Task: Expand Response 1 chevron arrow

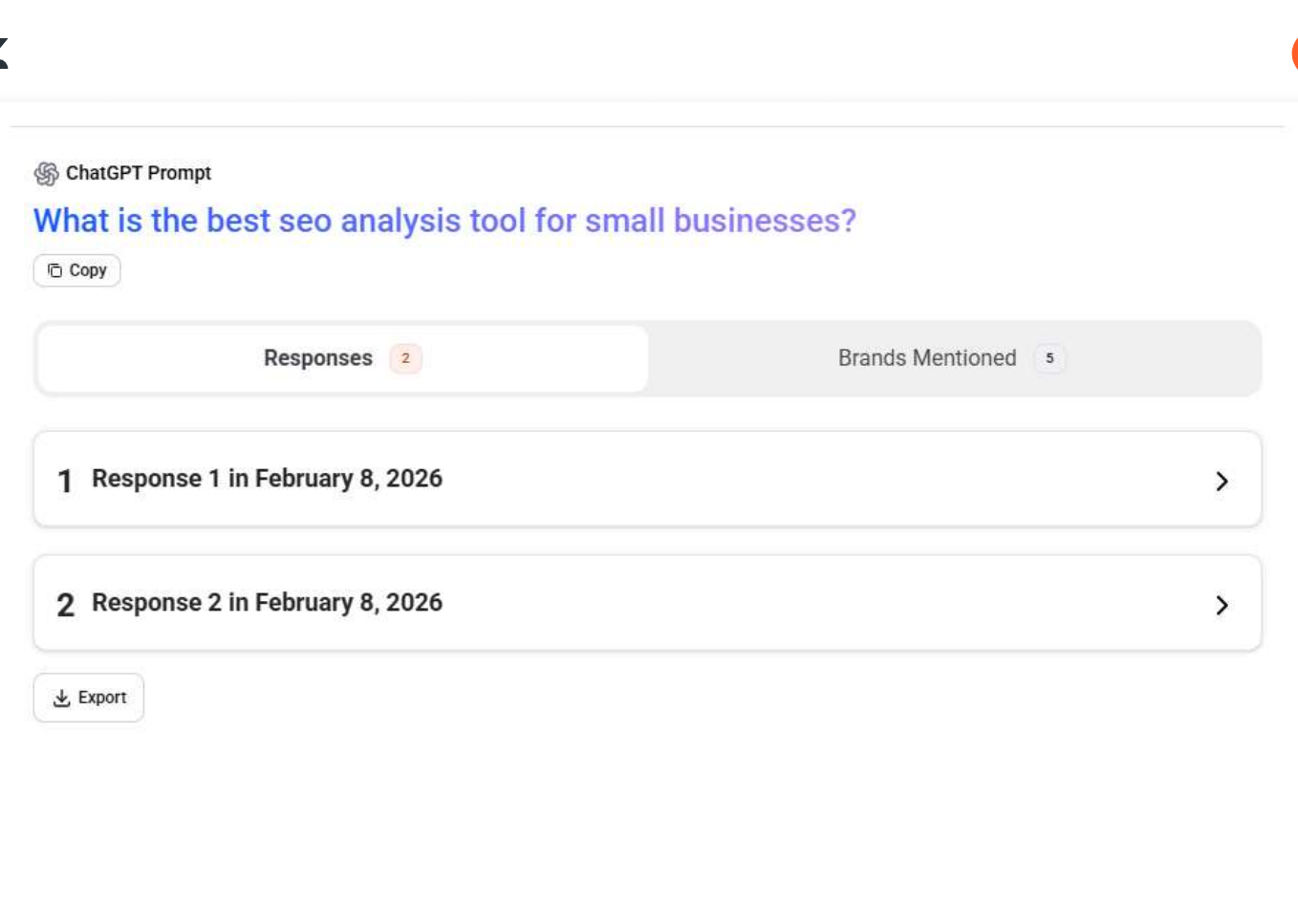Action: tap(1222, 481)
